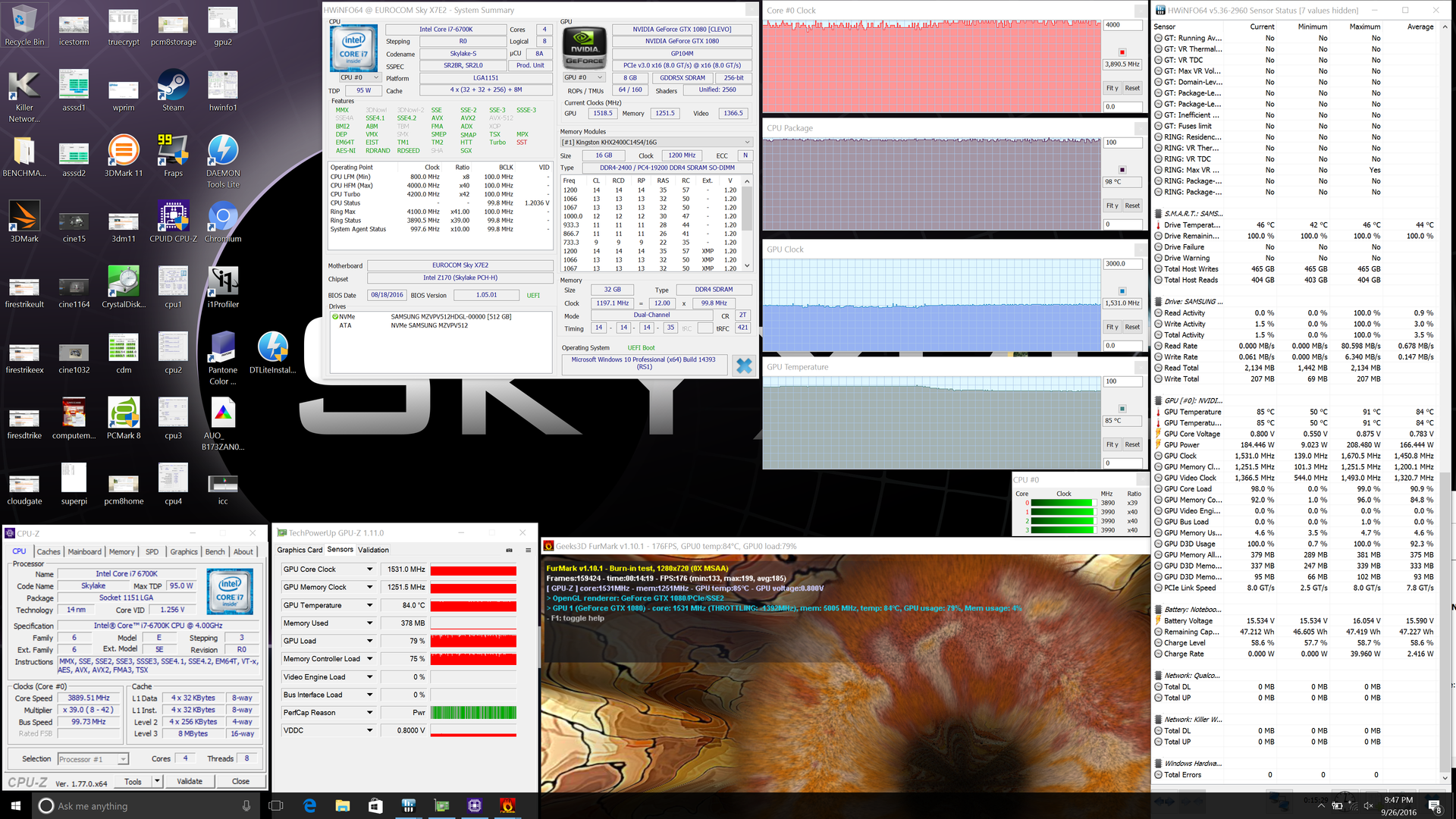Click Fit y in Core #0 Clock graph
This screenshot has width=1456, height=819.
[x=1112, y=88]
